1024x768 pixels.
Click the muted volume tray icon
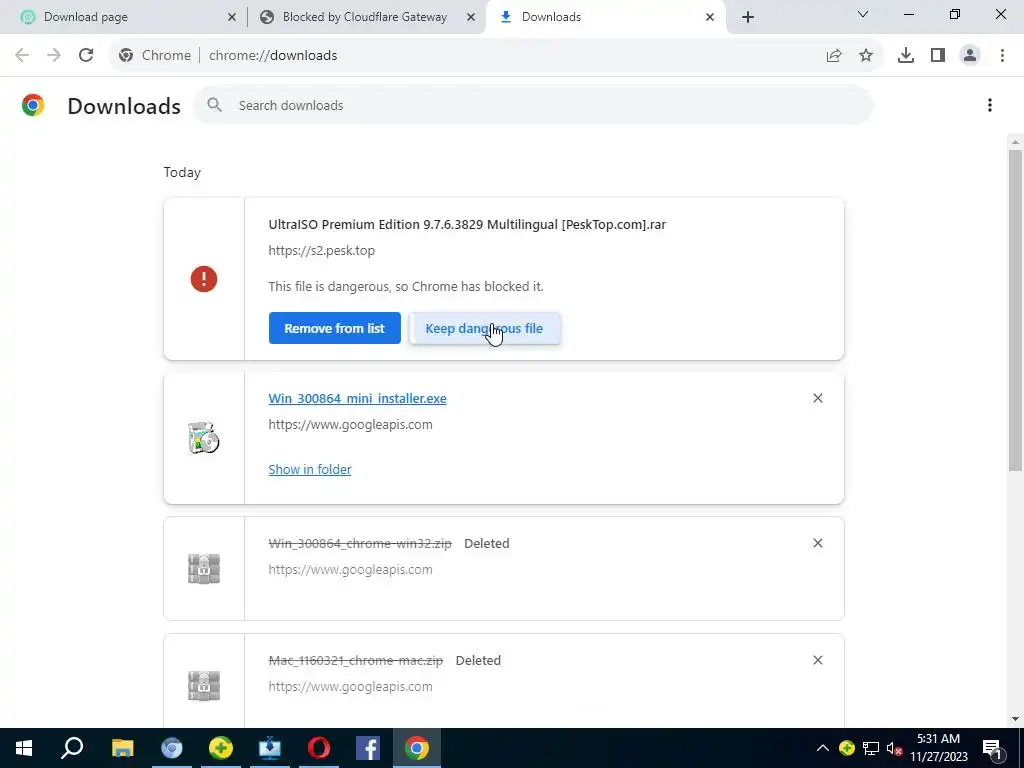(x=894, y=748)
